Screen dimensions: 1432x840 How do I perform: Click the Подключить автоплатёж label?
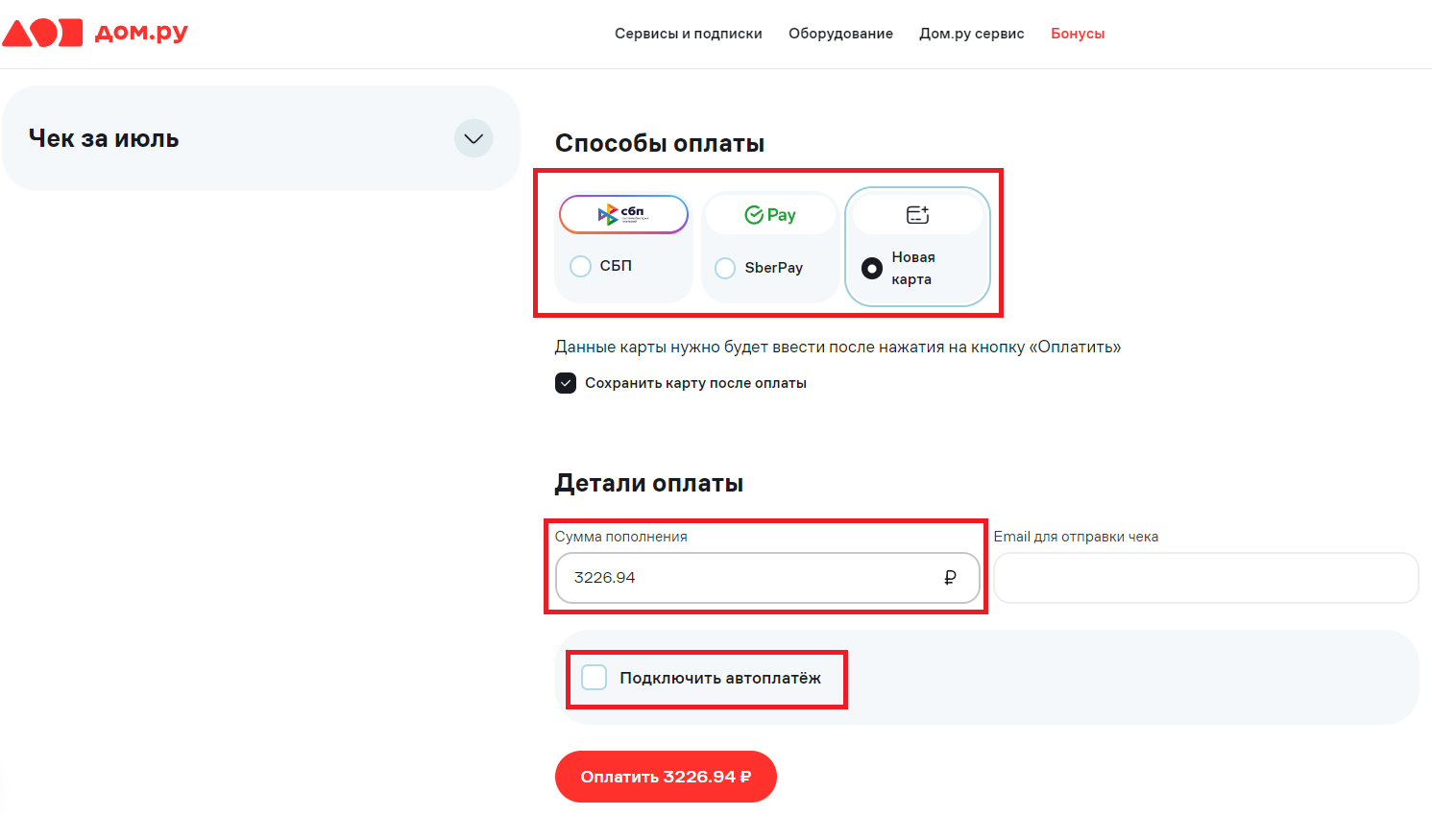pyautogui.click(x=720, y=678)
